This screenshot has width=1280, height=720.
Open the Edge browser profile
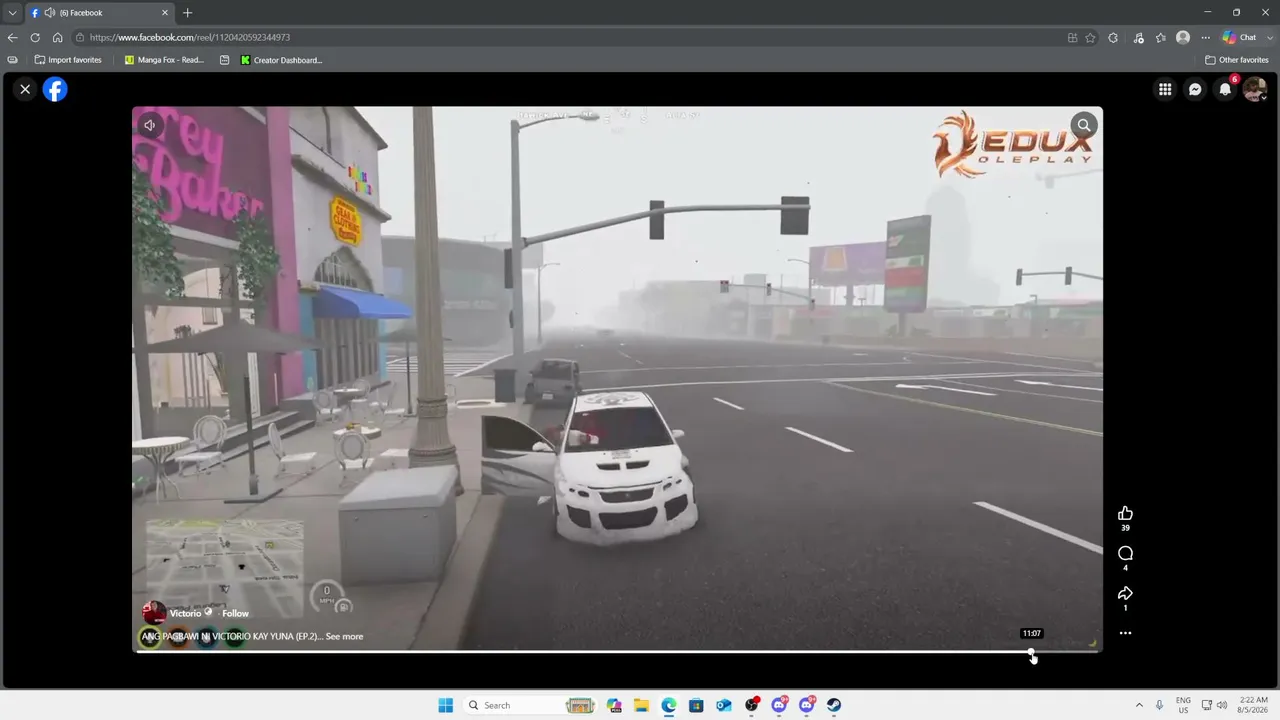tap(1183, 37)
